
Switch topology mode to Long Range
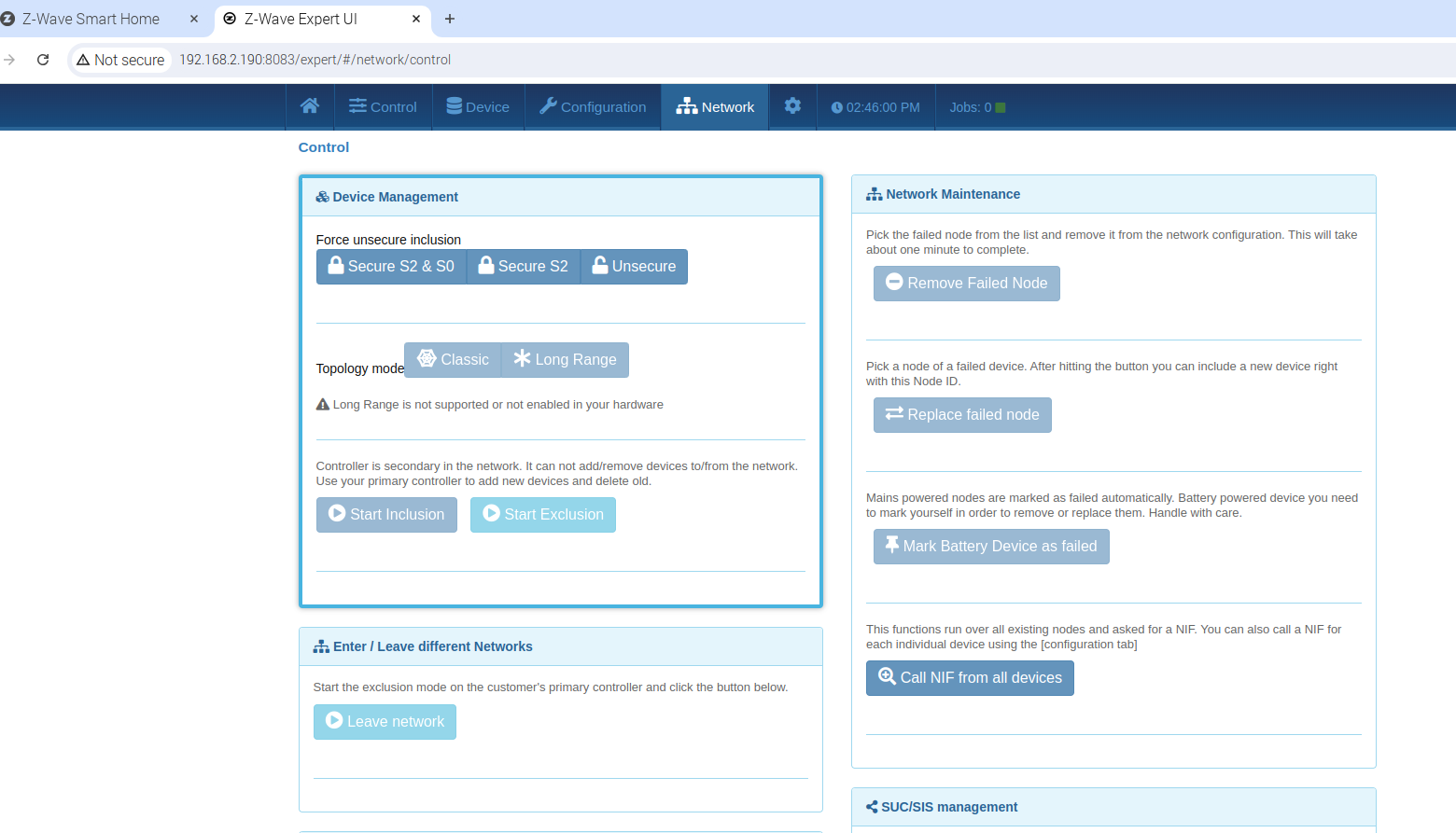(565, 360)
